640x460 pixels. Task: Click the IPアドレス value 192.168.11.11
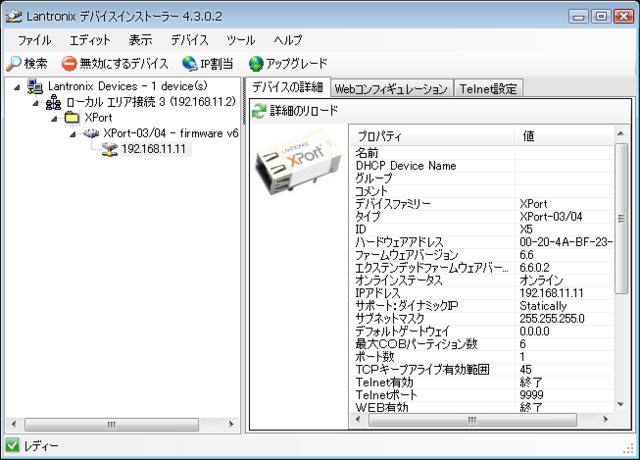pyautogui.click(x=551, y=293)
